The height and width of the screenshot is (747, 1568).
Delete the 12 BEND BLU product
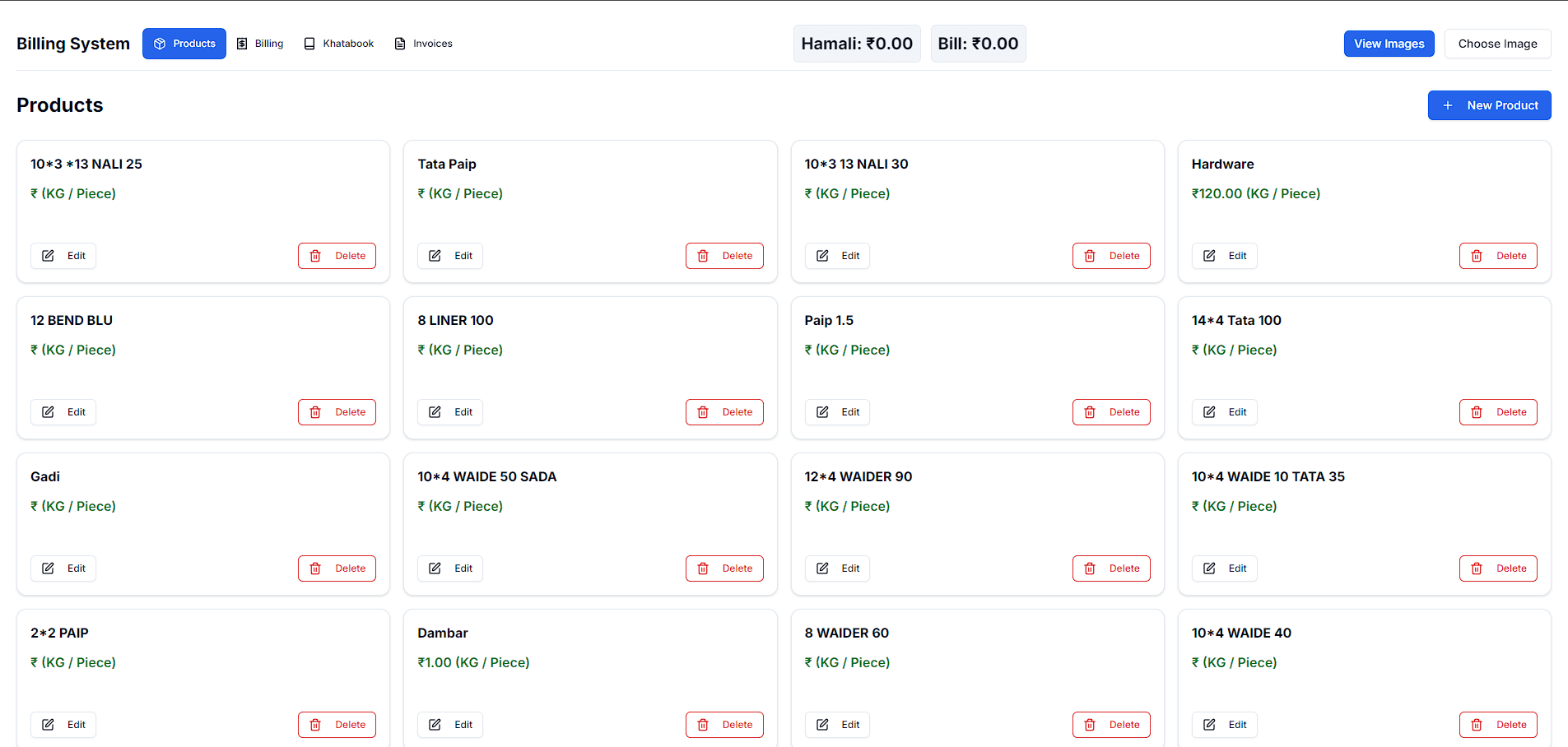coord(337,412)
